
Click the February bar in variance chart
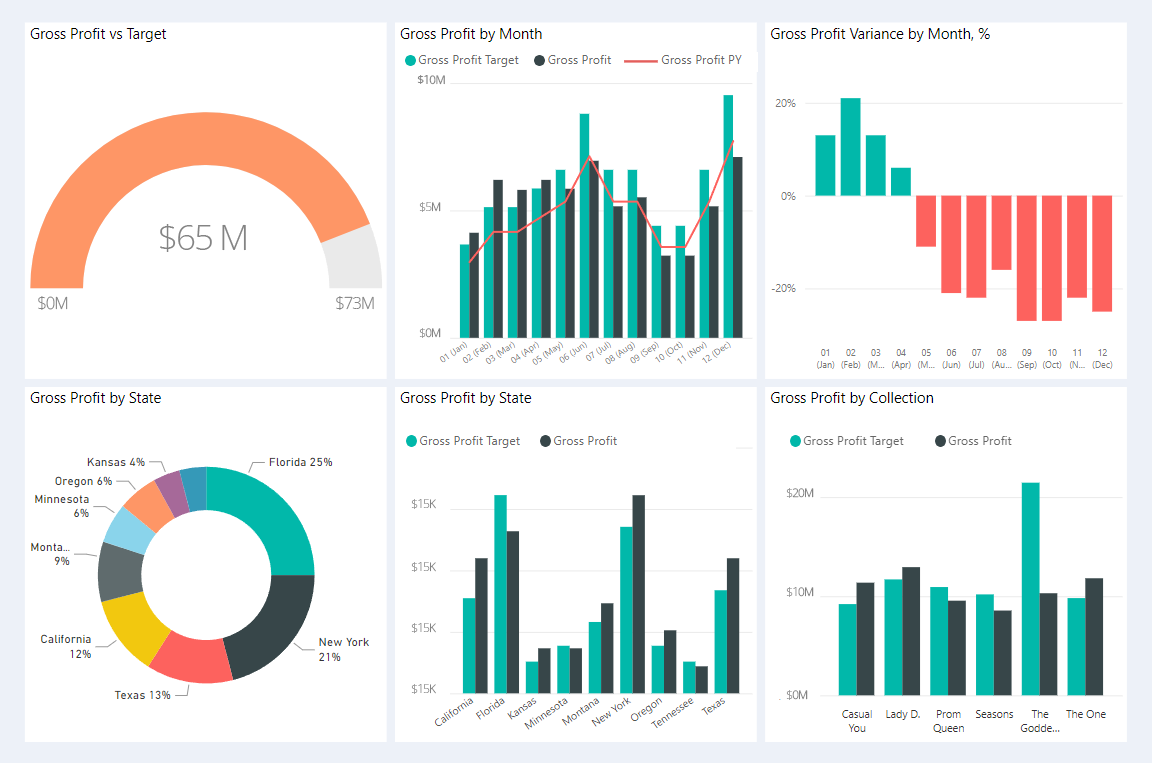(x=850, y=147)
